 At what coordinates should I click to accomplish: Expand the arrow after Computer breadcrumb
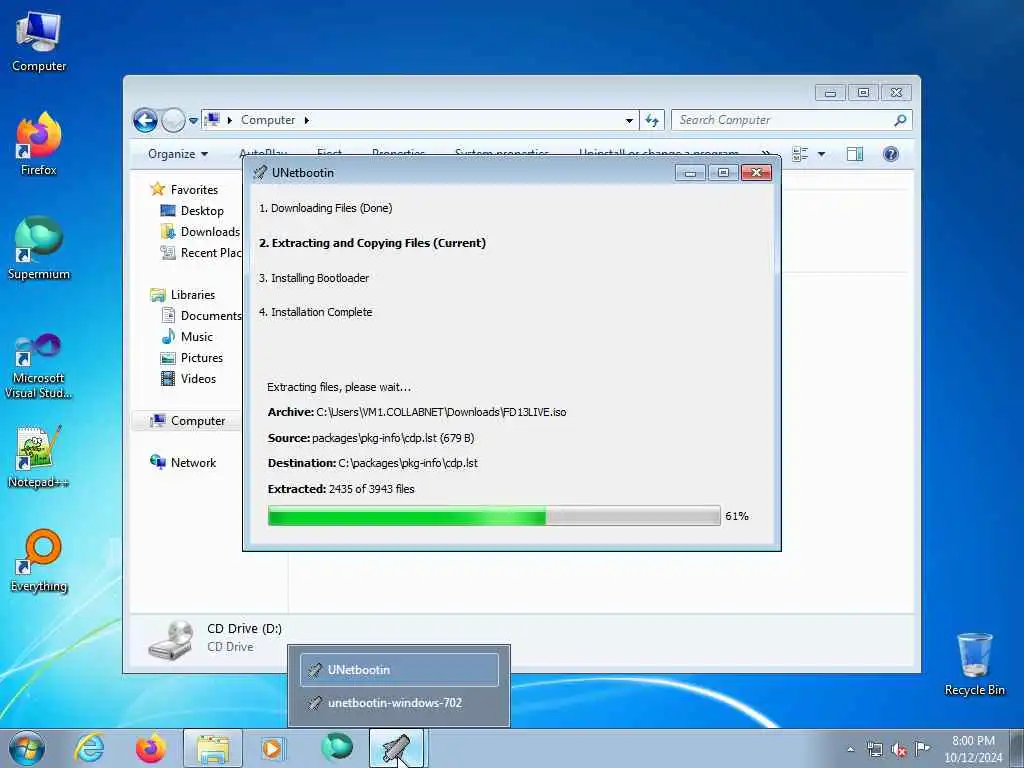click(307, 120)
